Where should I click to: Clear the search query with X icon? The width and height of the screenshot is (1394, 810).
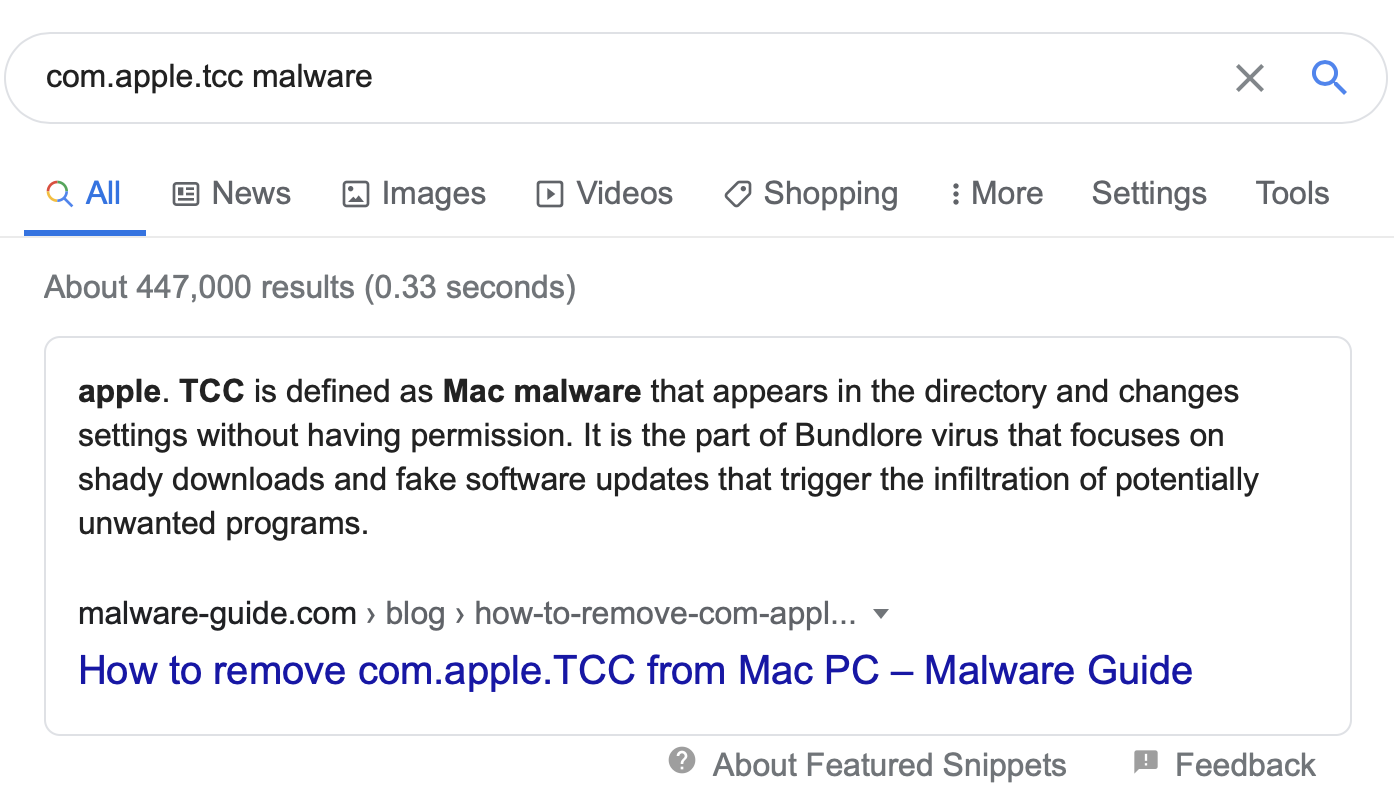(1249, 78)
